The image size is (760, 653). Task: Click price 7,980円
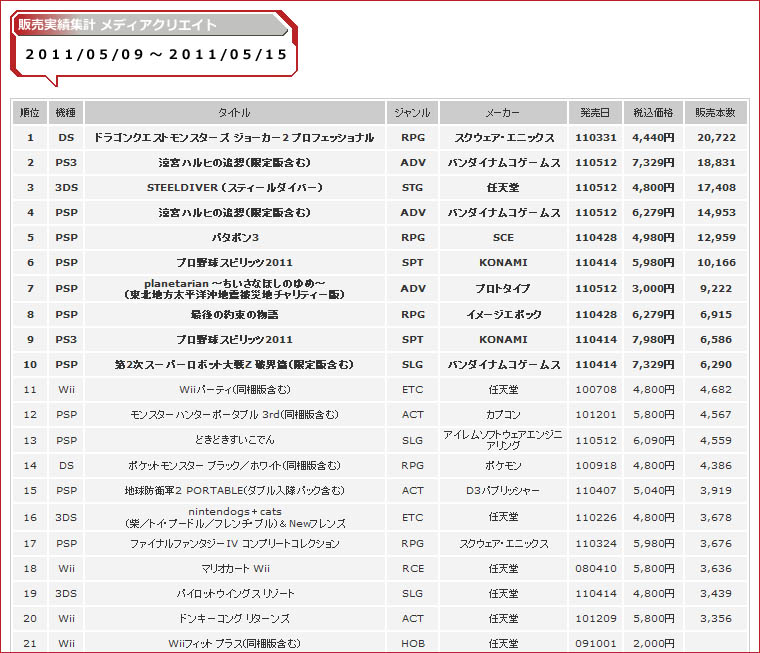653,340
